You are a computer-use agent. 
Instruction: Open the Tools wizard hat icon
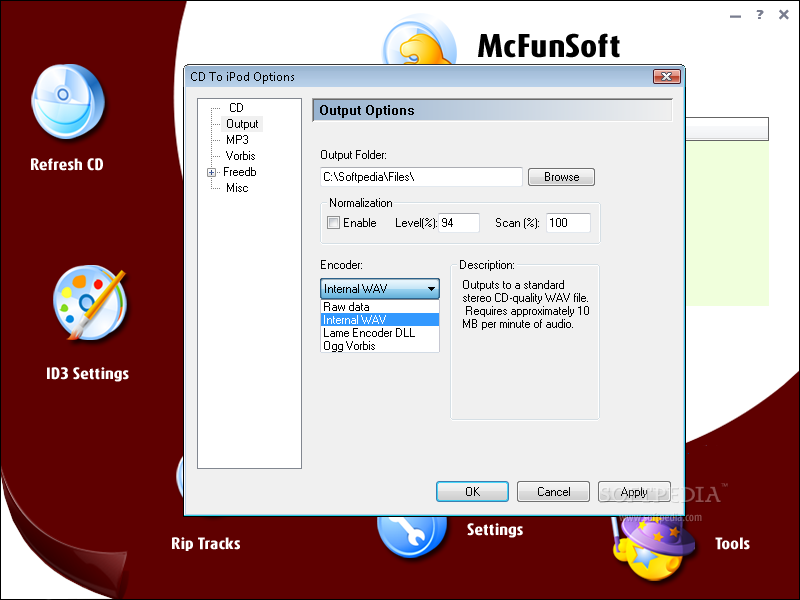pos(653,548)
